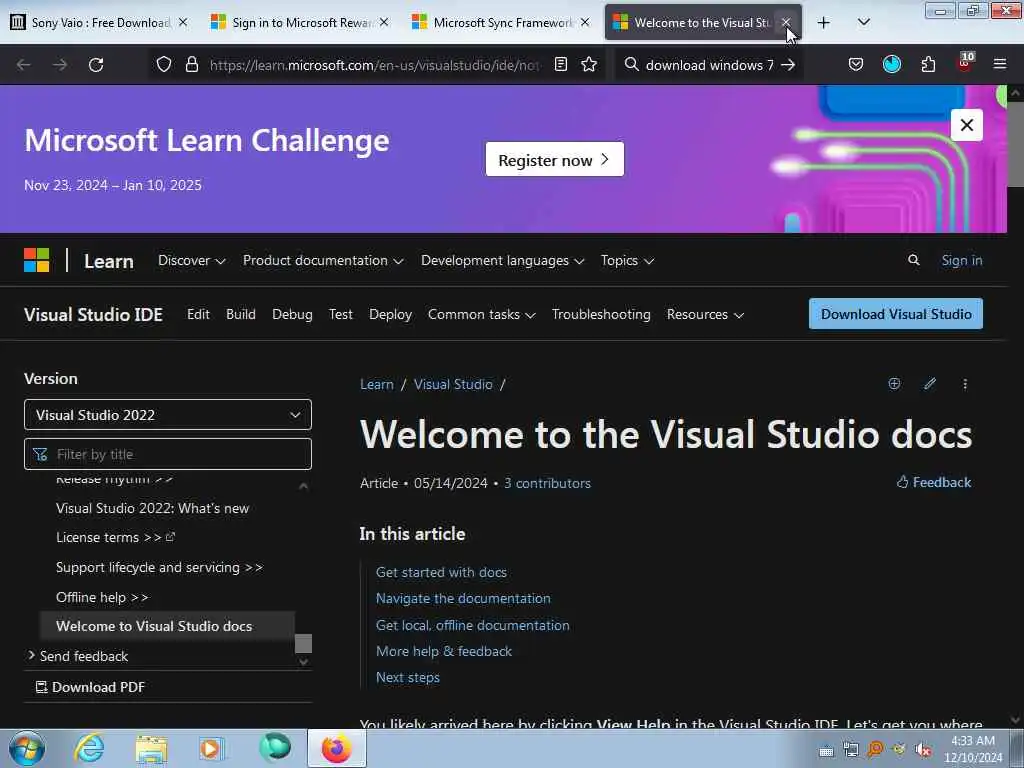
Task: Open Get local, offline documentation link
Action: coord(472,625)
